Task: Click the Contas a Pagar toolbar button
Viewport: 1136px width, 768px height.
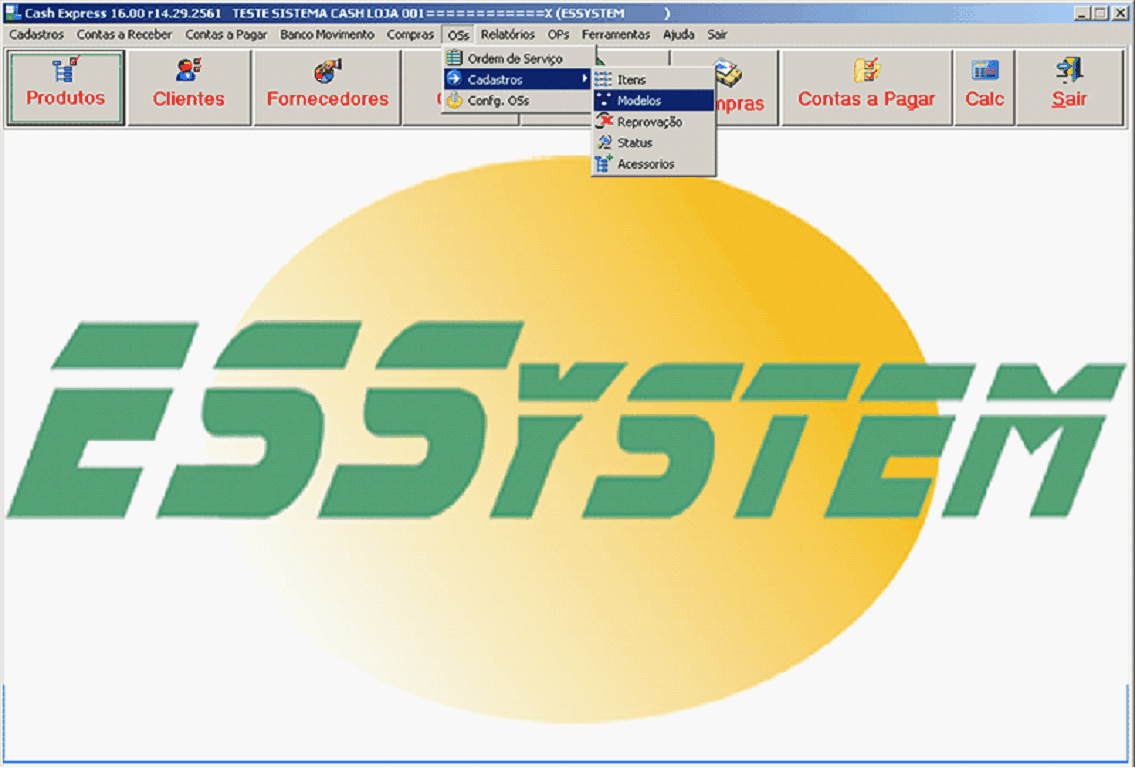Action: point(866,87)
